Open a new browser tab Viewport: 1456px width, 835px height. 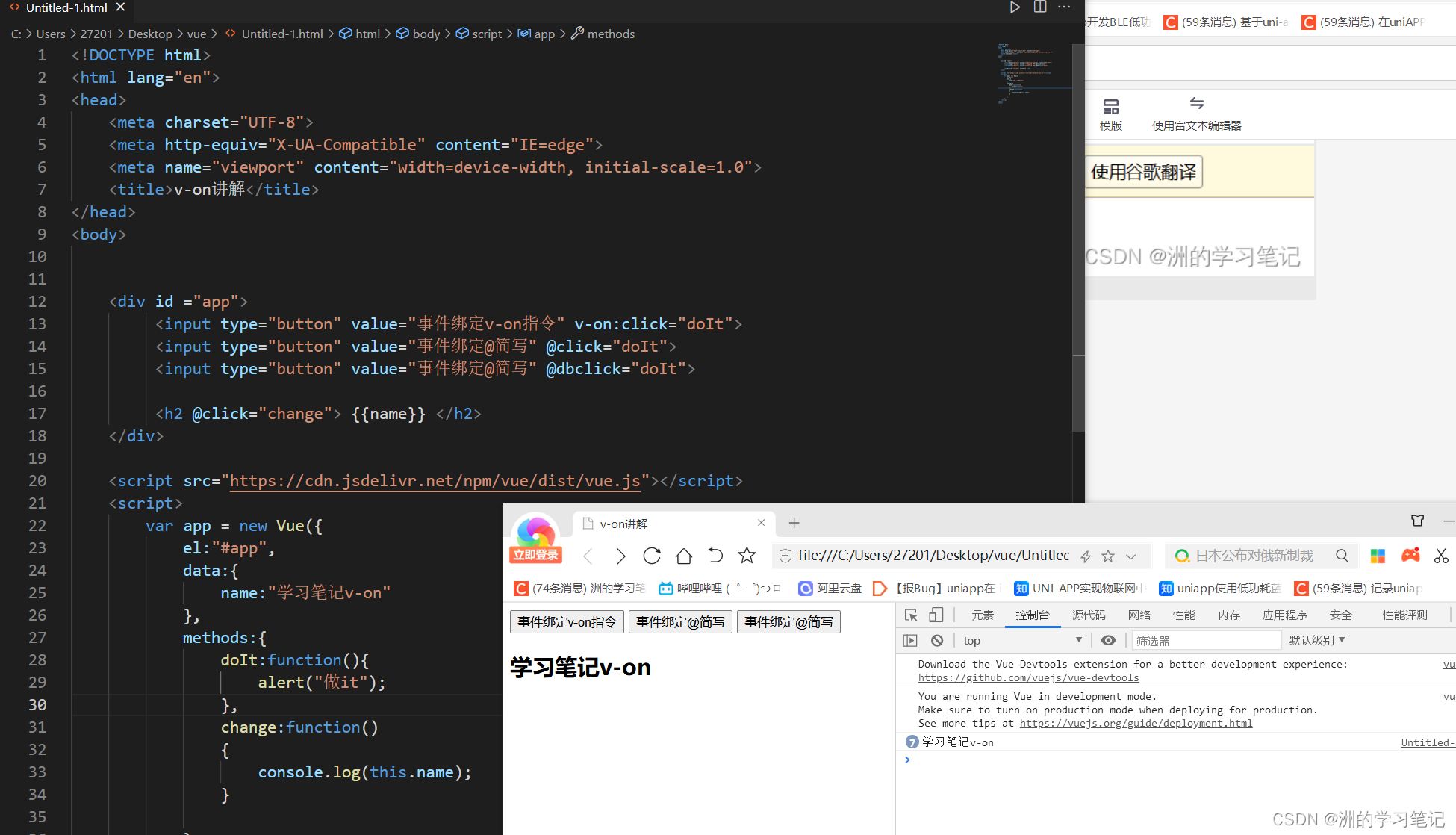794,523
